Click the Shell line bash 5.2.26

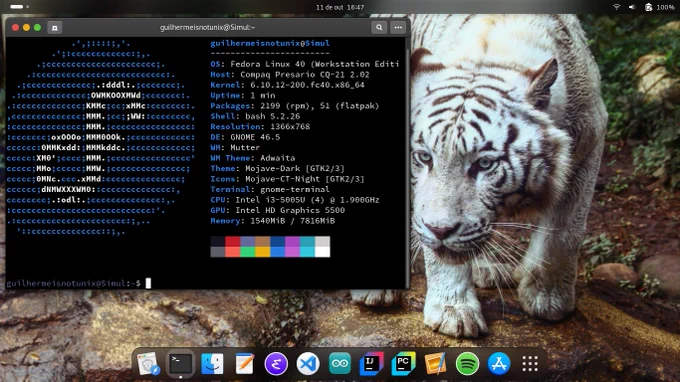coord(255,116)
